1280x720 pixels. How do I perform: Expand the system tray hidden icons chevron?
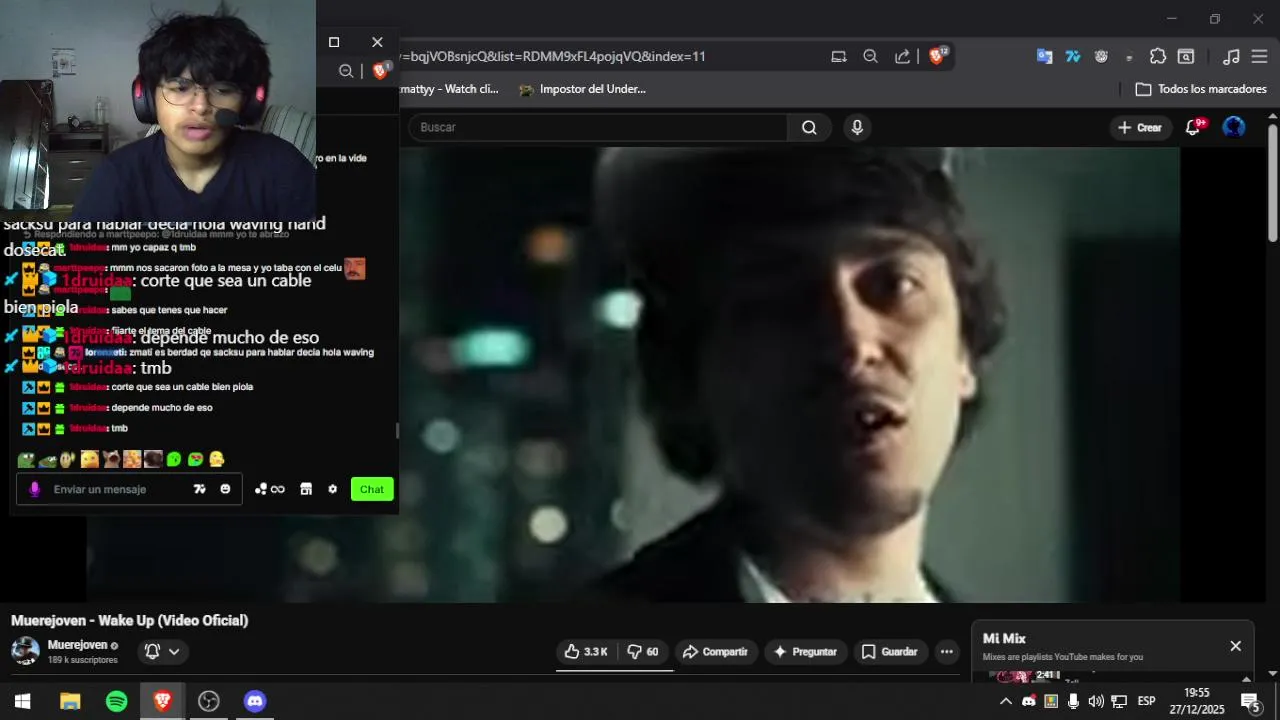[1006, 701]
